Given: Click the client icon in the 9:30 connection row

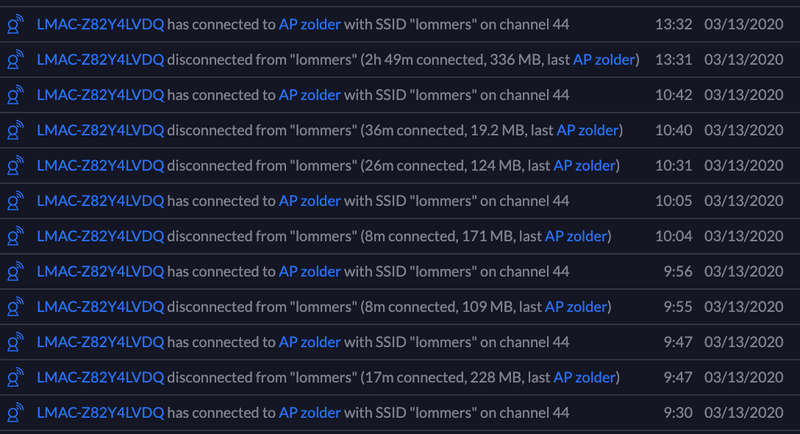Looking at the screenshot, I should click(x=15, y=412).
